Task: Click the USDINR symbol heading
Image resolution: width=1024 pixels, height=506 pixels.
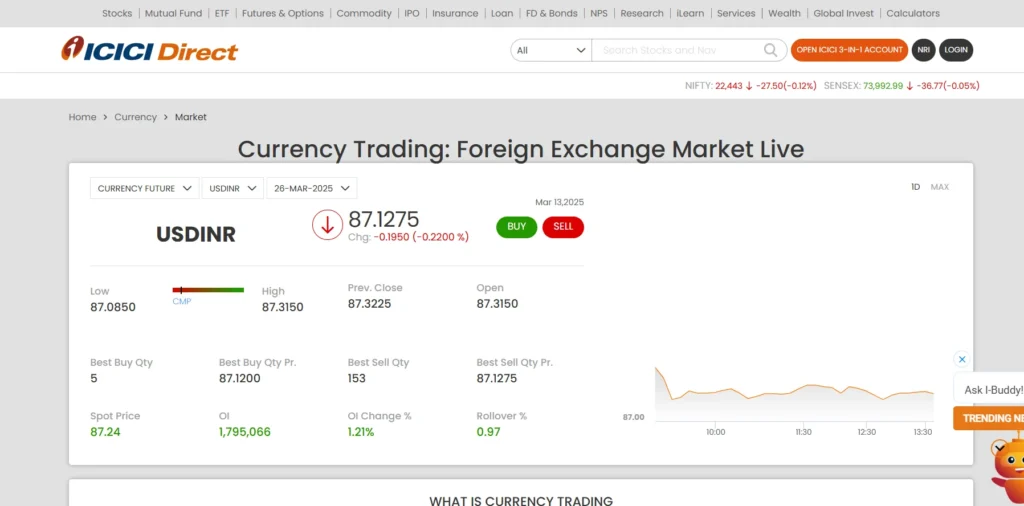Action: [x=196, y=234]
